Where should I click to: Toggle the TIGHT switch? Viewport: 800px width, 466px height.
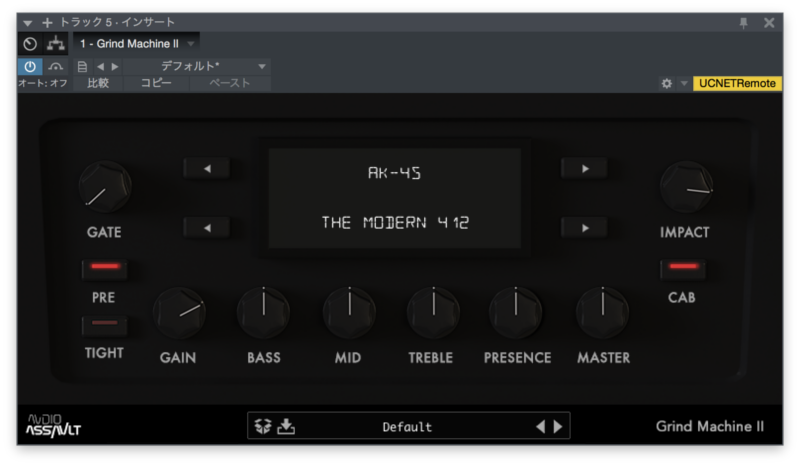pos(105,326)
